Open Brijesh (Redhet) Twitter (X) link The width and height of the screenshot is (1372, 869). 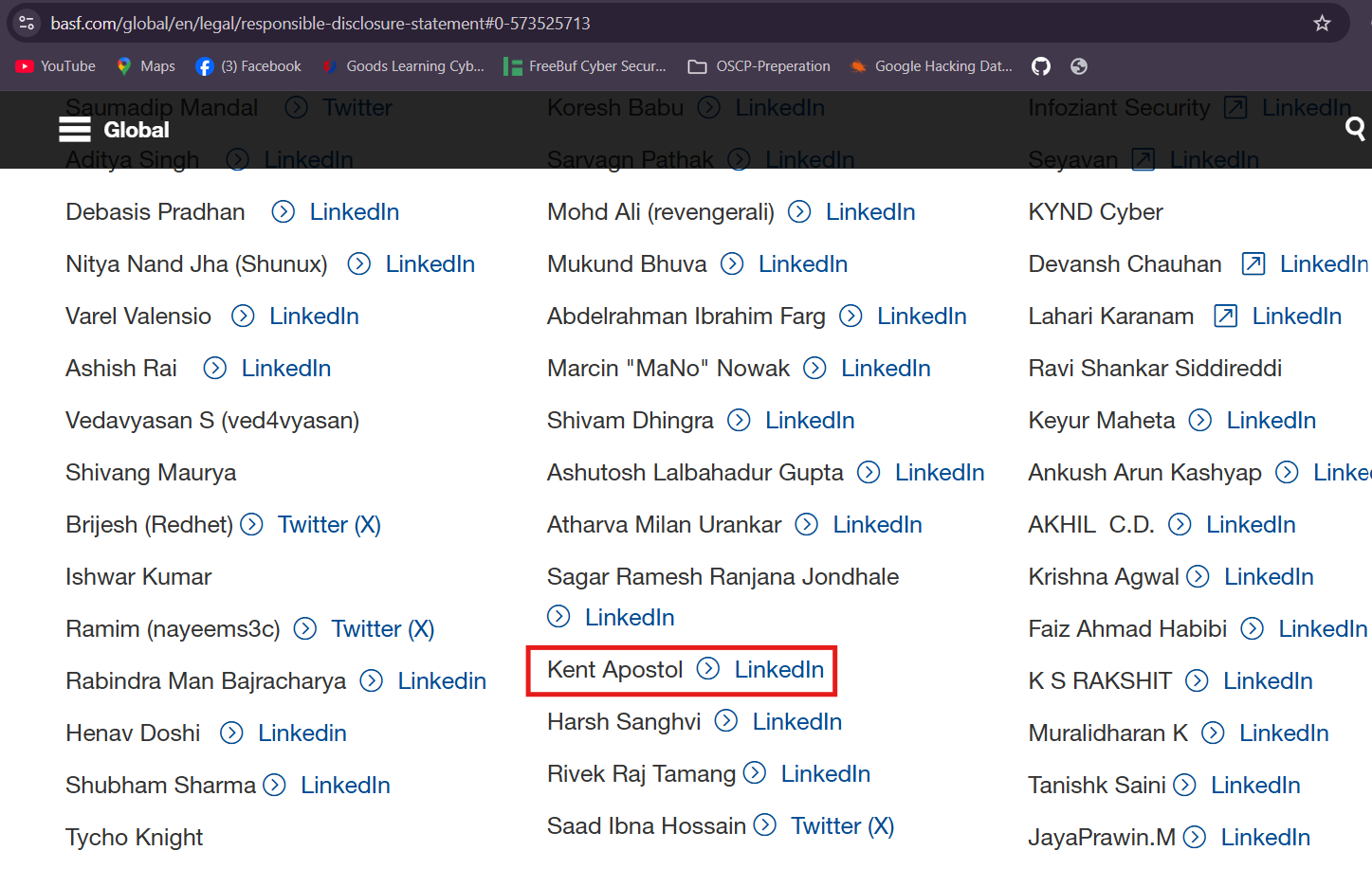click(x=328, y=525)
